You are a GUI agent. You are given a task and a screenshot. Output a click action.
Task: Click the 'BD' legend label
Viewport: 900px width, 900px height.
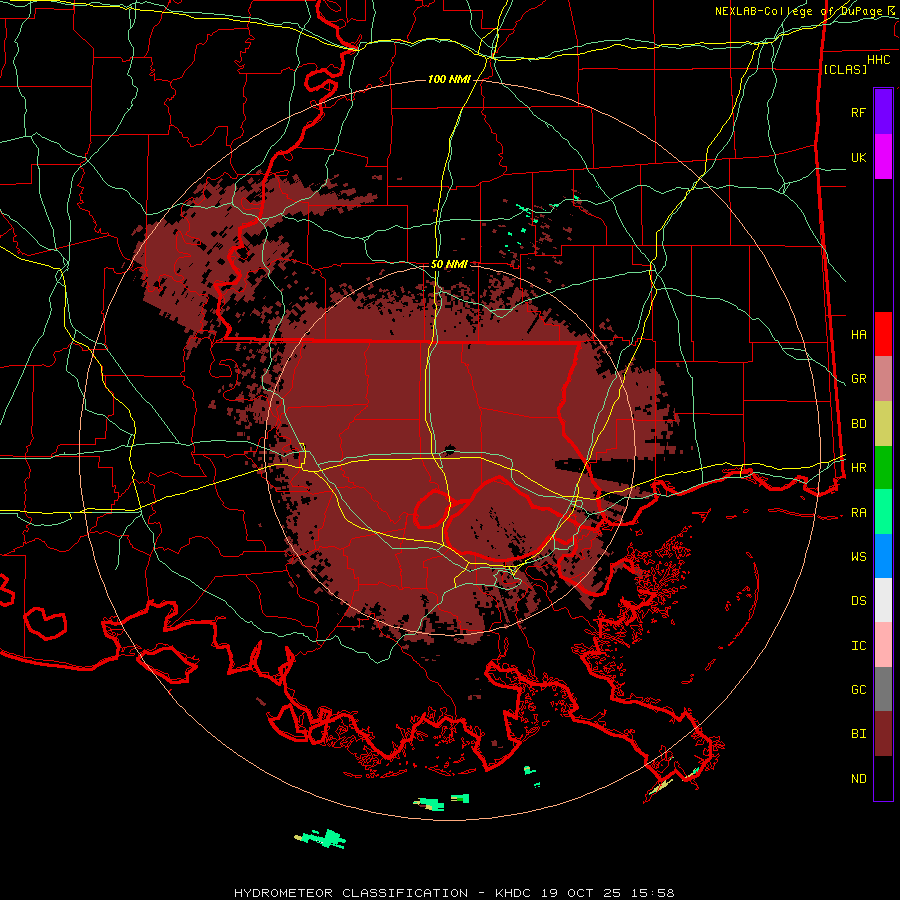pyautogui.click(x=858, y=424)
